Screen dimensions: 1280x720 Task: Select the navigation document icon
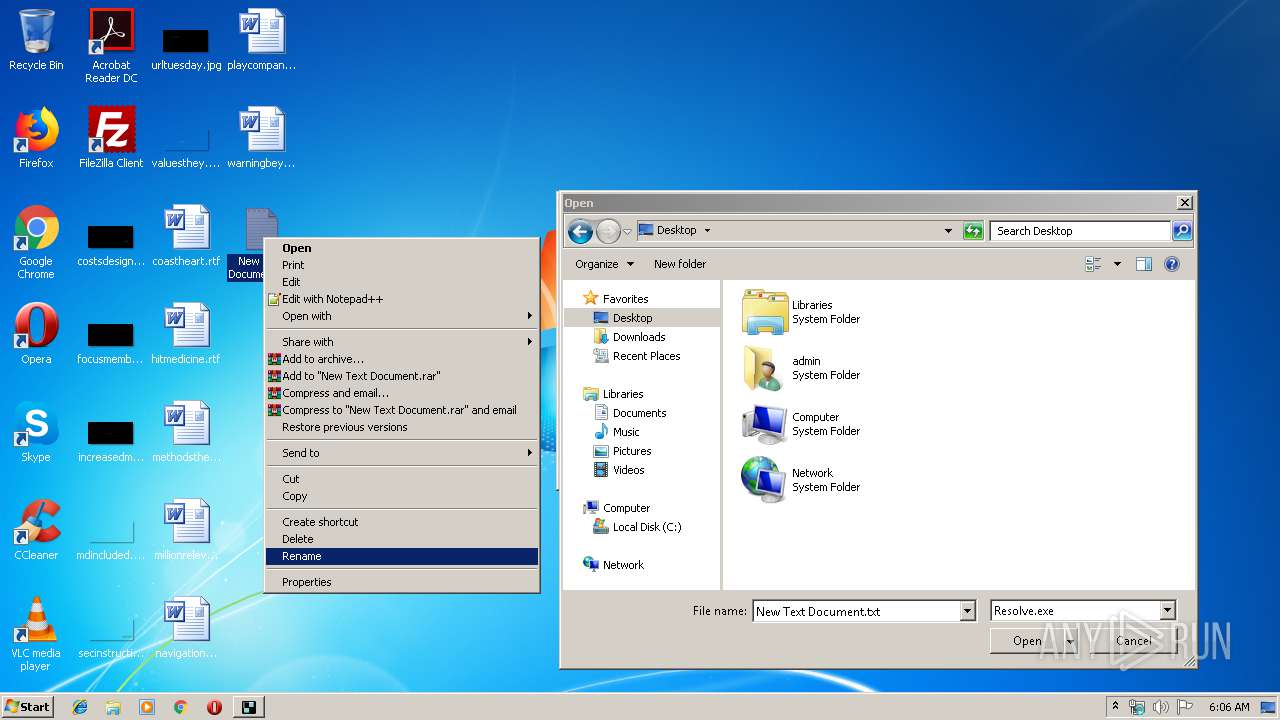tap(186, 628)
